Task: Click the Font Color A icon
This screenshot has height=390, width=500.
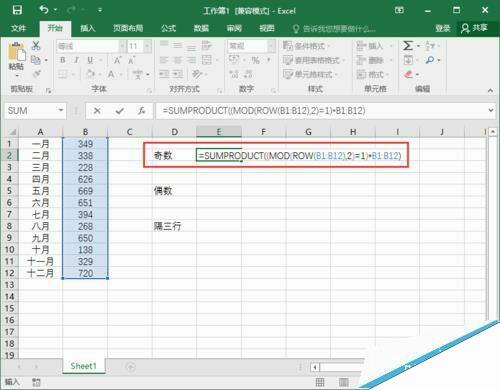Action: tap(111, 74)
